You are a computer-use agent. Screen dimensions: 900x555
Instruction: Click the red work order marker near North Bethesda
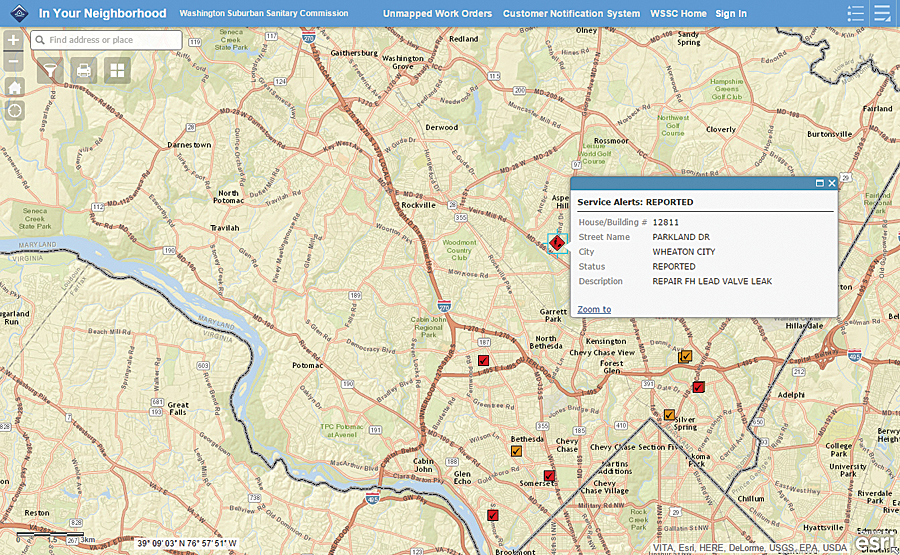(x=483, y=360)
